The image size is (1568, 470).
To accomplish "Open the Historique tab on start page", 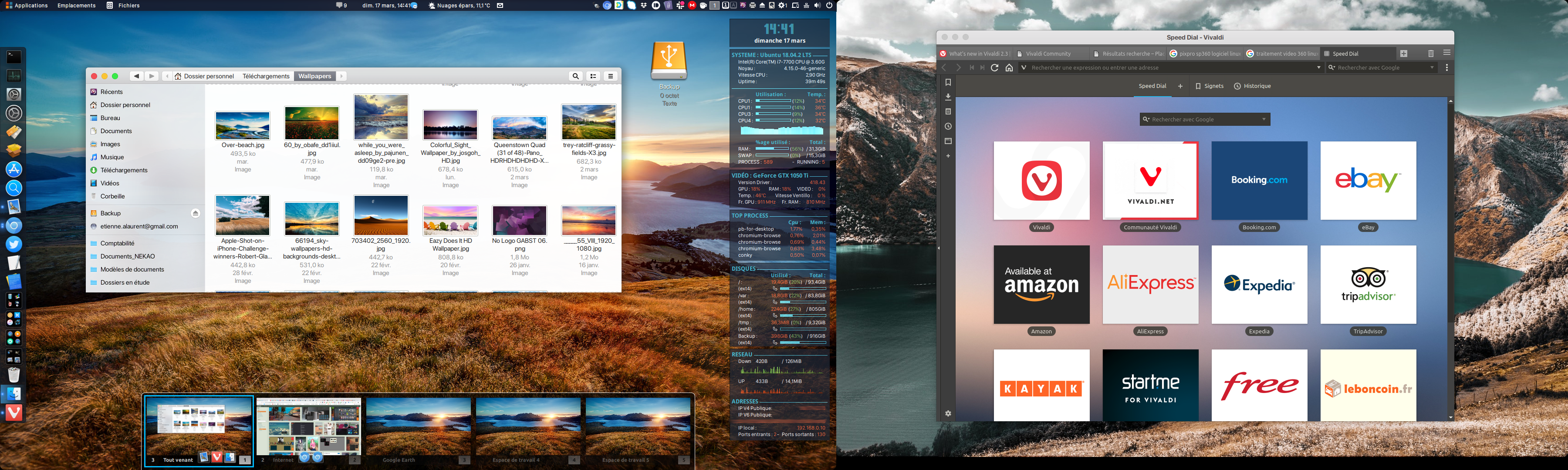I will click(1252, 86).
